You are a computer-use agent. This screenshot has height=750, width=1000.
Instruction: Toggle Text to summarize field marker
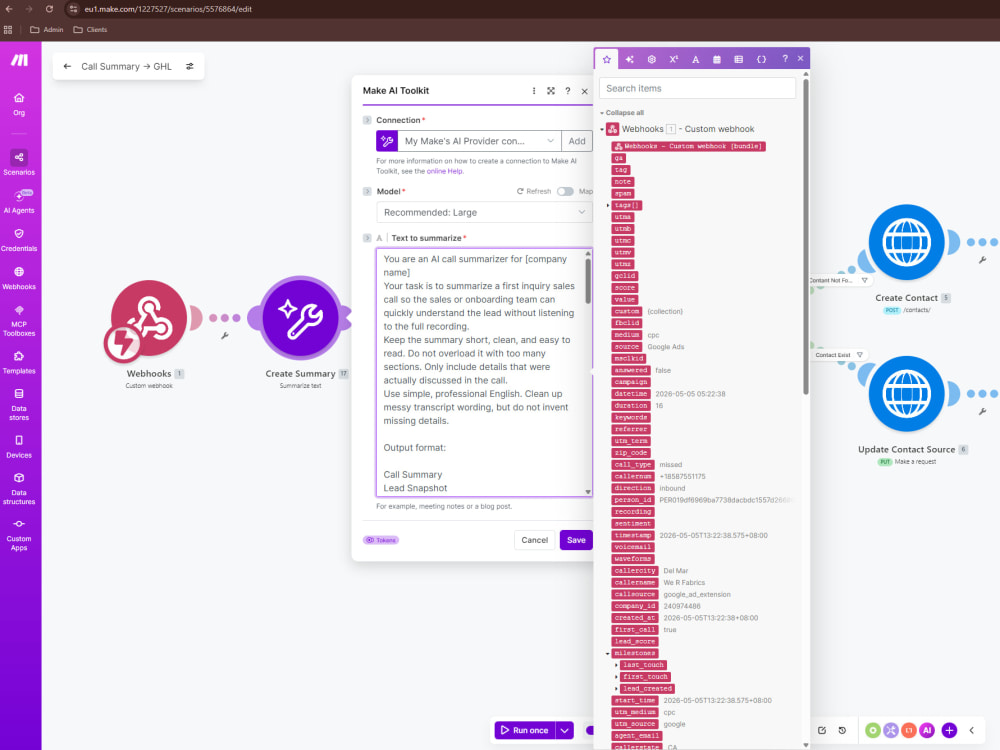(x=367, y=238)
